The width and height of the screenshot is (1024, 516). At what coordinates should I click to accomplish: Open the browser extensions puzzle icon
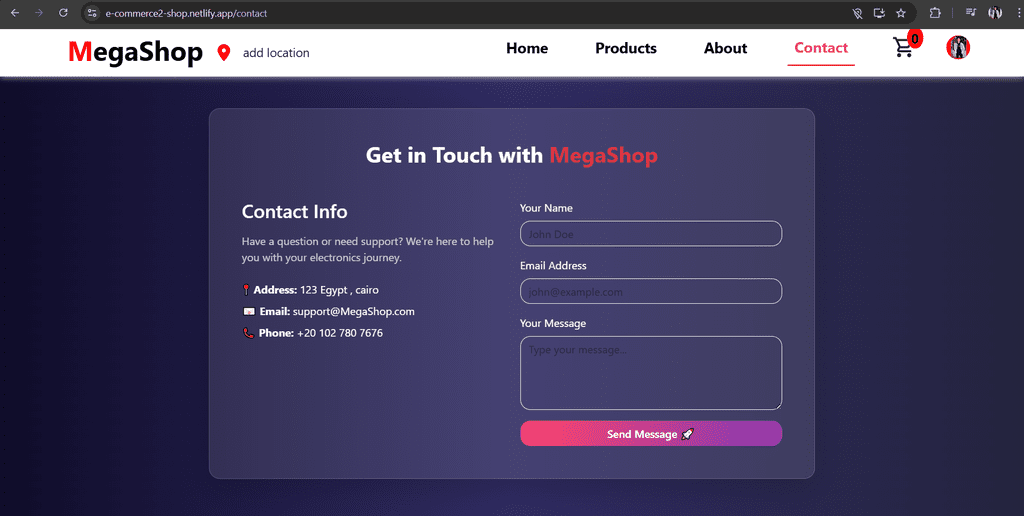point(935,14)
